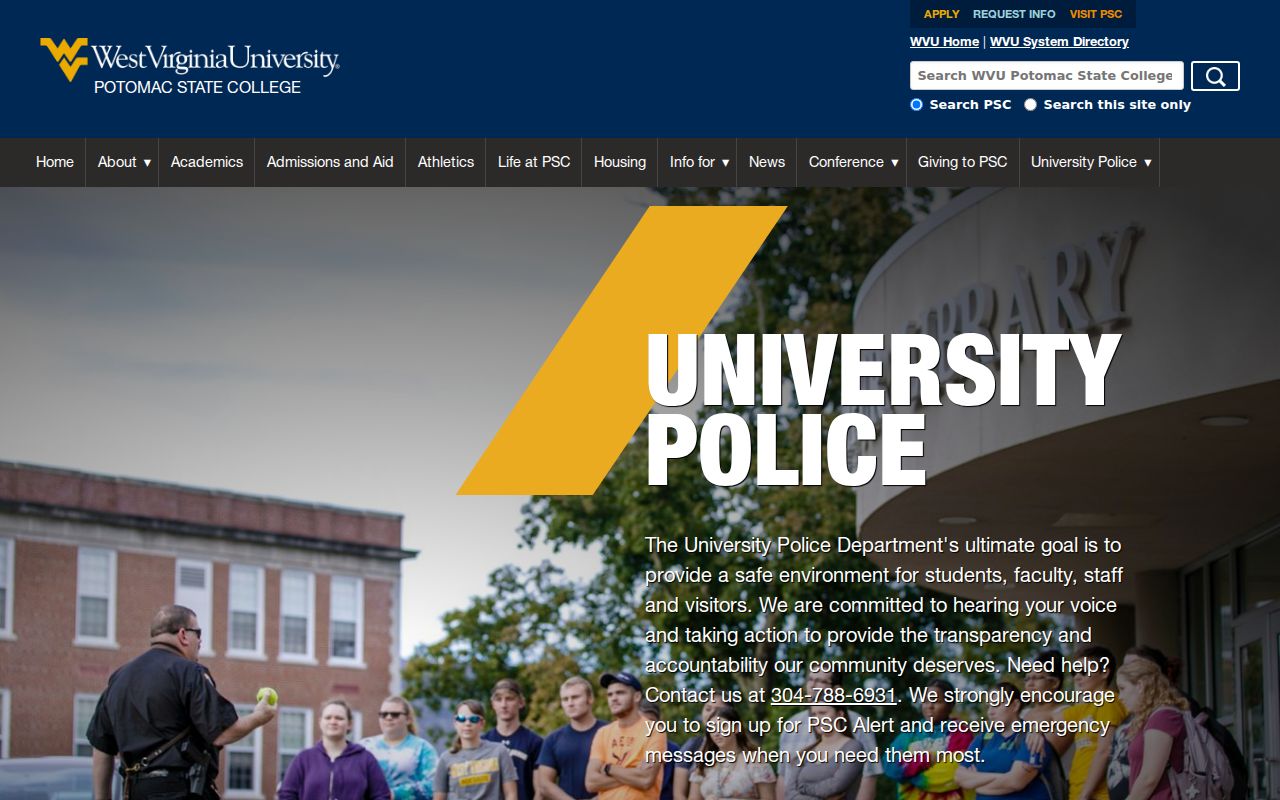Open Giving to PSC page
The width and height of the screenshot is (1280, 800).
click(963, 162)
